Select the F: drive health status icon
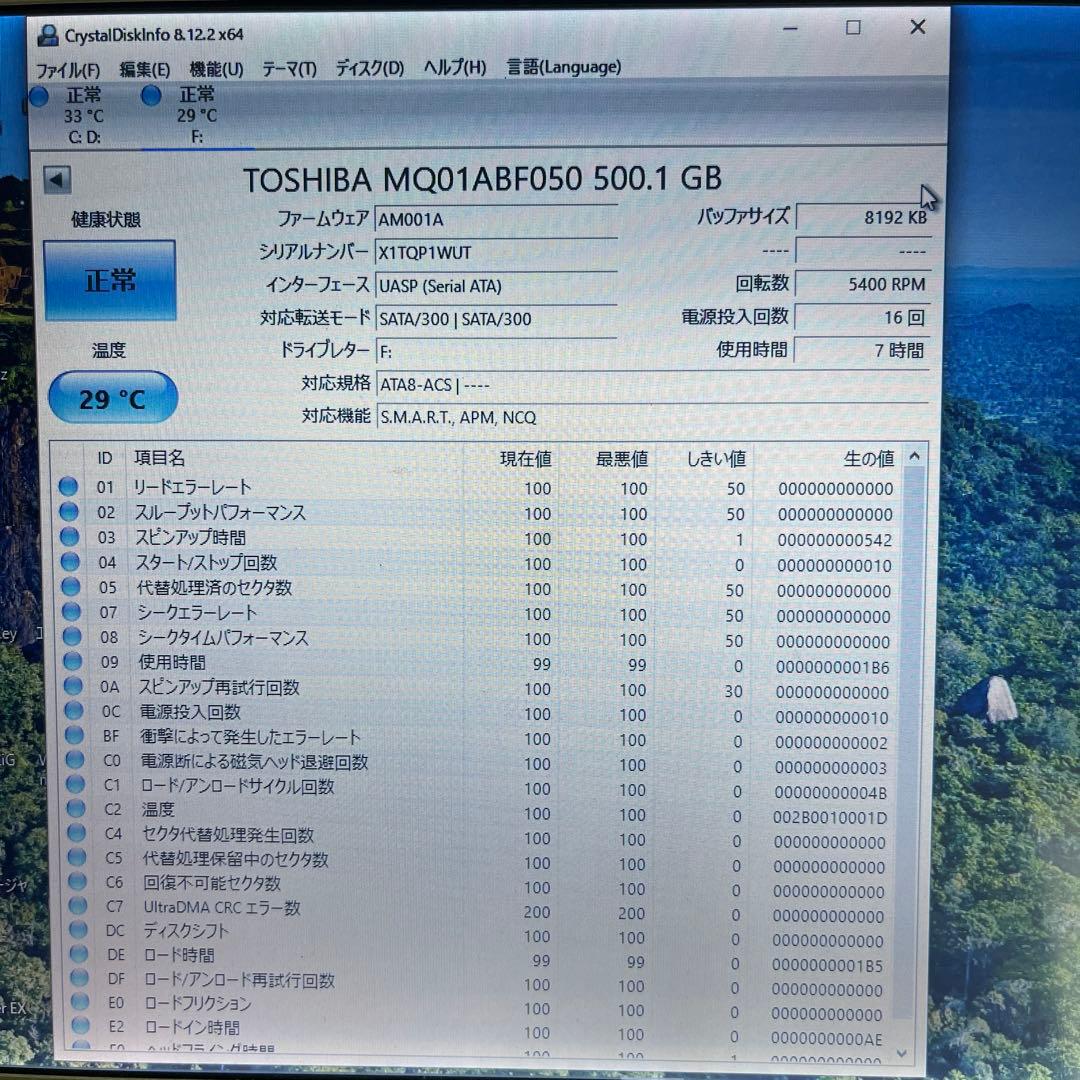Screen dimensions: 1080x1080 click(150, 96)
